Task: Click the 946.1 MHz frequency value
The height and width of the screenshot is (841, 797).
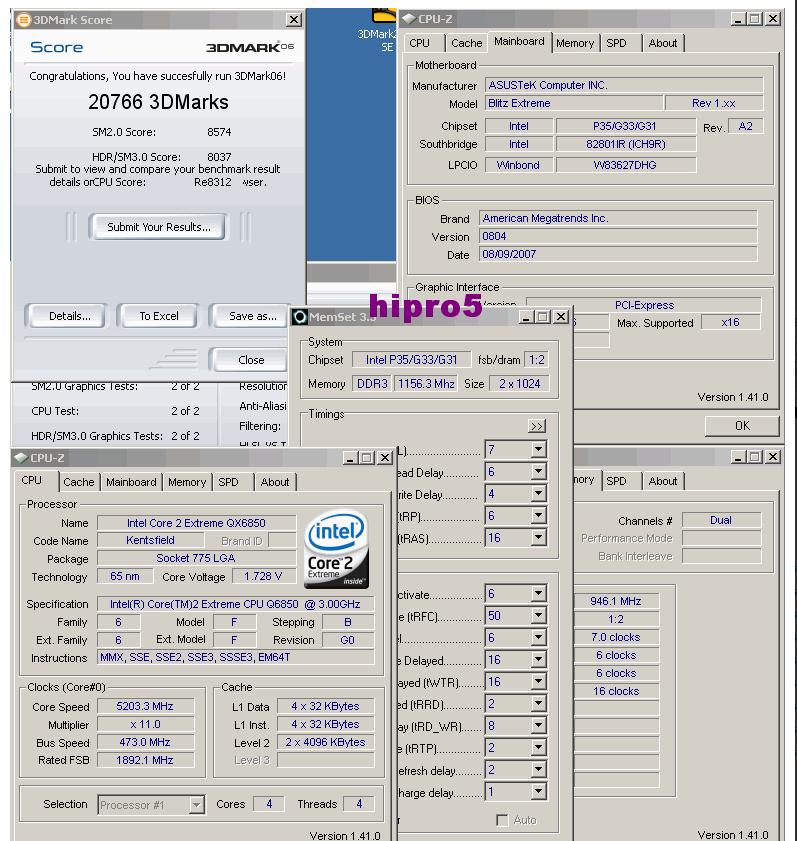Action: 616,601
